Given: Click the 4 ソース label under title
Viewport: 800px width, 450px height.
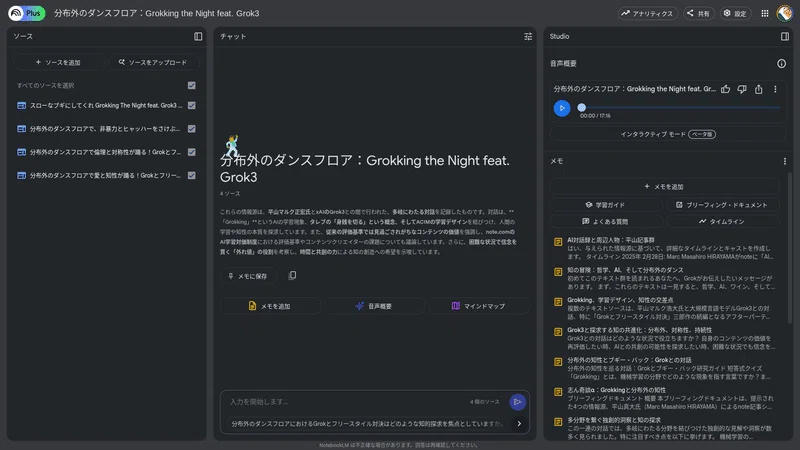Looking at the screenshot, I should point(230,193).
